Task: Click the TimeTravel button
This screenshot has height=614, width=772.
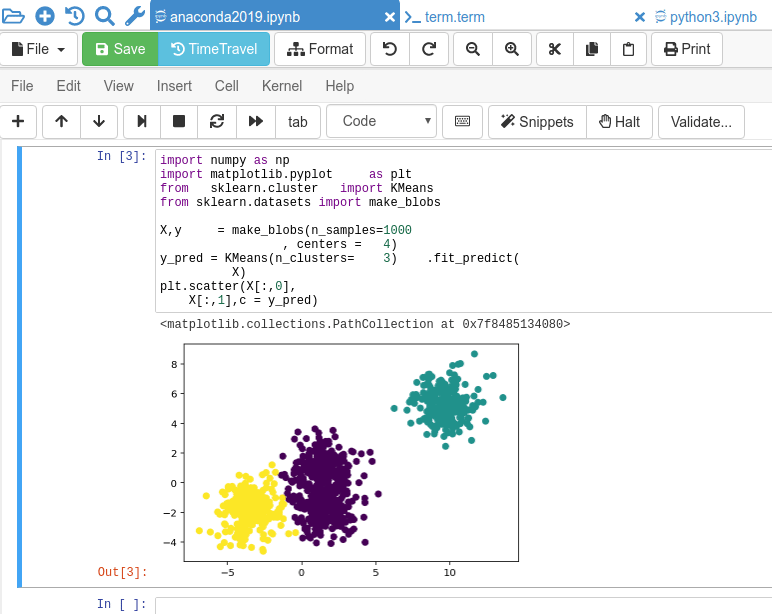Action: [x=214, y=49]
